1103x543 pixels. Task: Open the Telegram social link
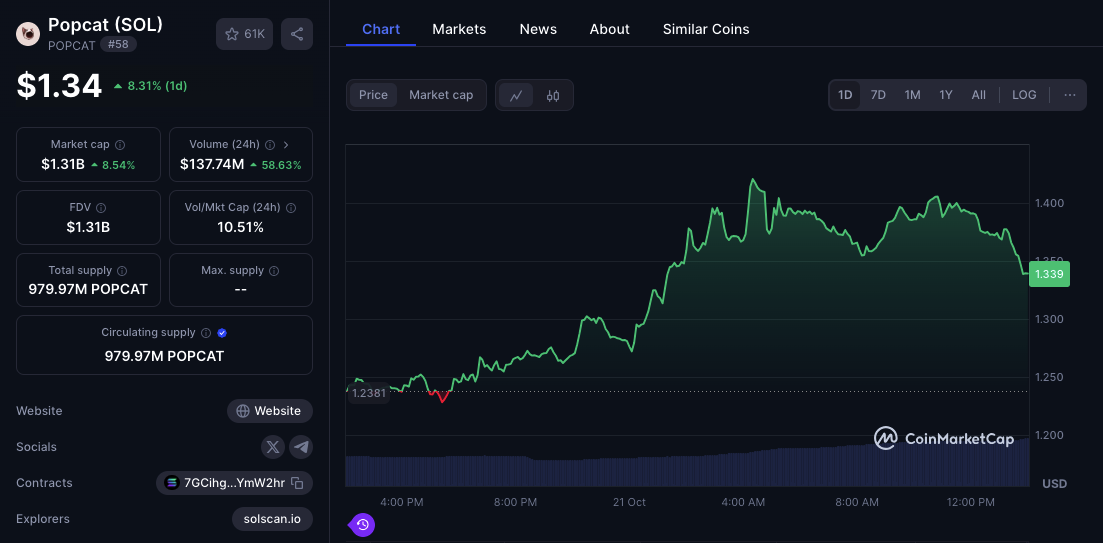point(301,447)
